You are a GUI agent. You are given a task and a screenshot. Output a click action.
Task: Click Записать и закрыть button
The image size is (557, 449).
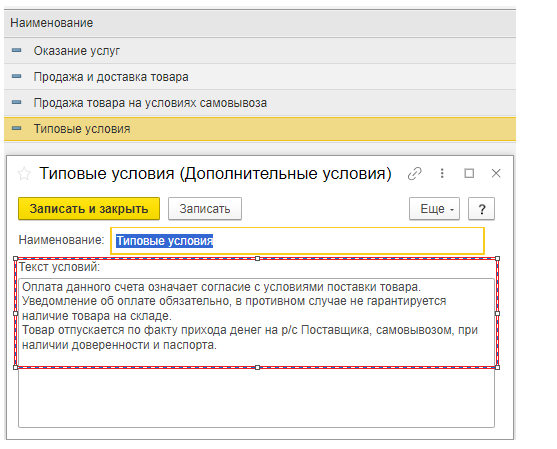[89, 209]
